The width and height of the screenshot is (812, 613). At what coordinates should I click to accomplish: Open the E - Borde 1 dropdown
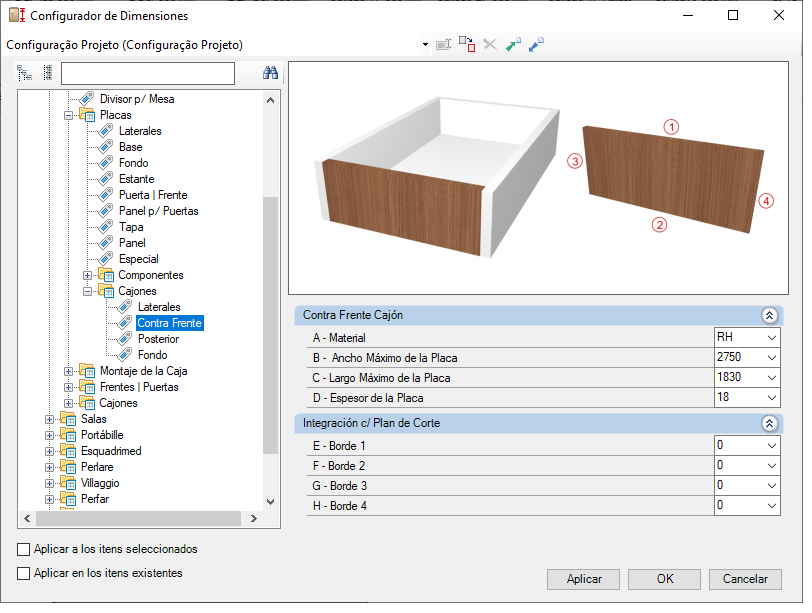coord(772,446)
